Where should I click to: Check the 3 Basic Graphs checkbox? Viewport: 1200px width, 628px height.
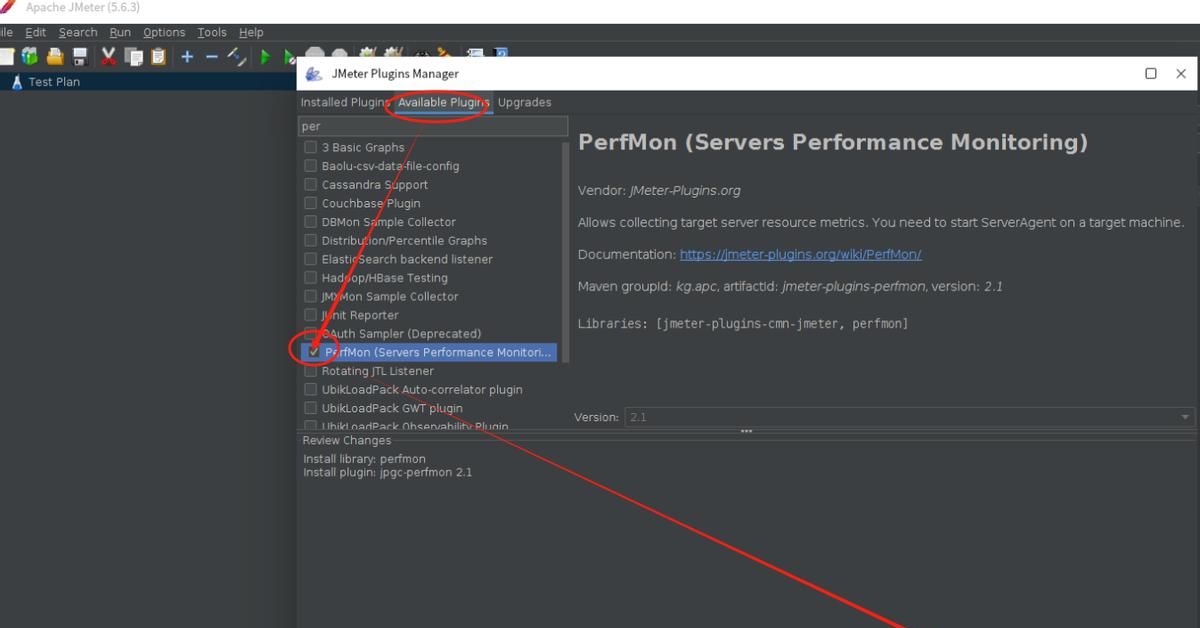coord(311,148)
